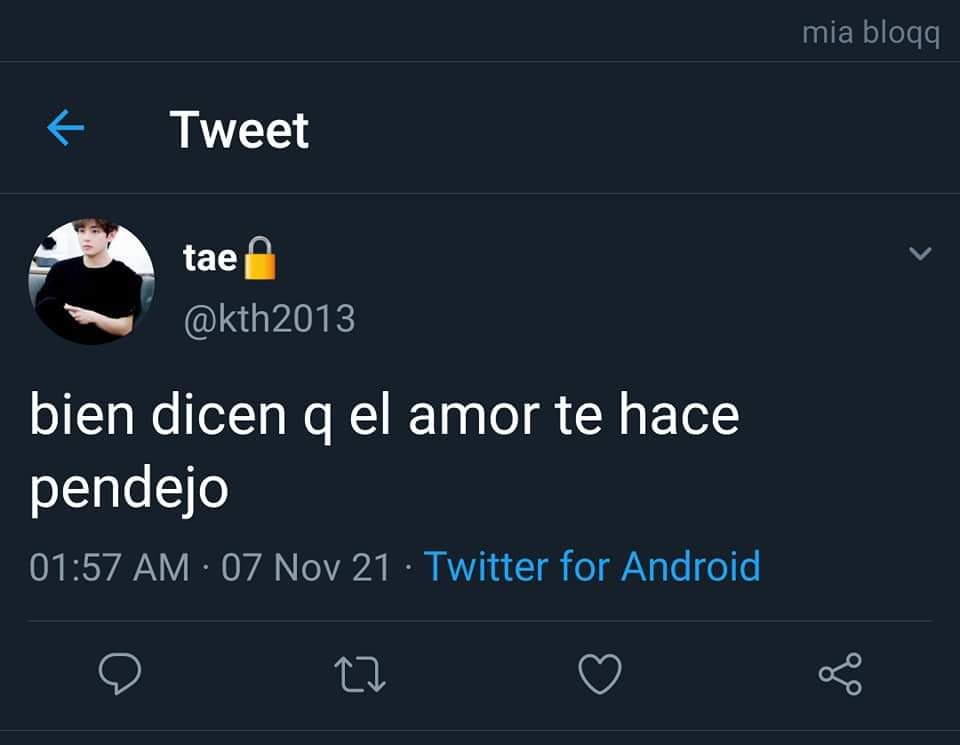Viewport: 960px width, 745px height.
Task: Like the tweet with the heart icon
Action: [x=600, y=673]
